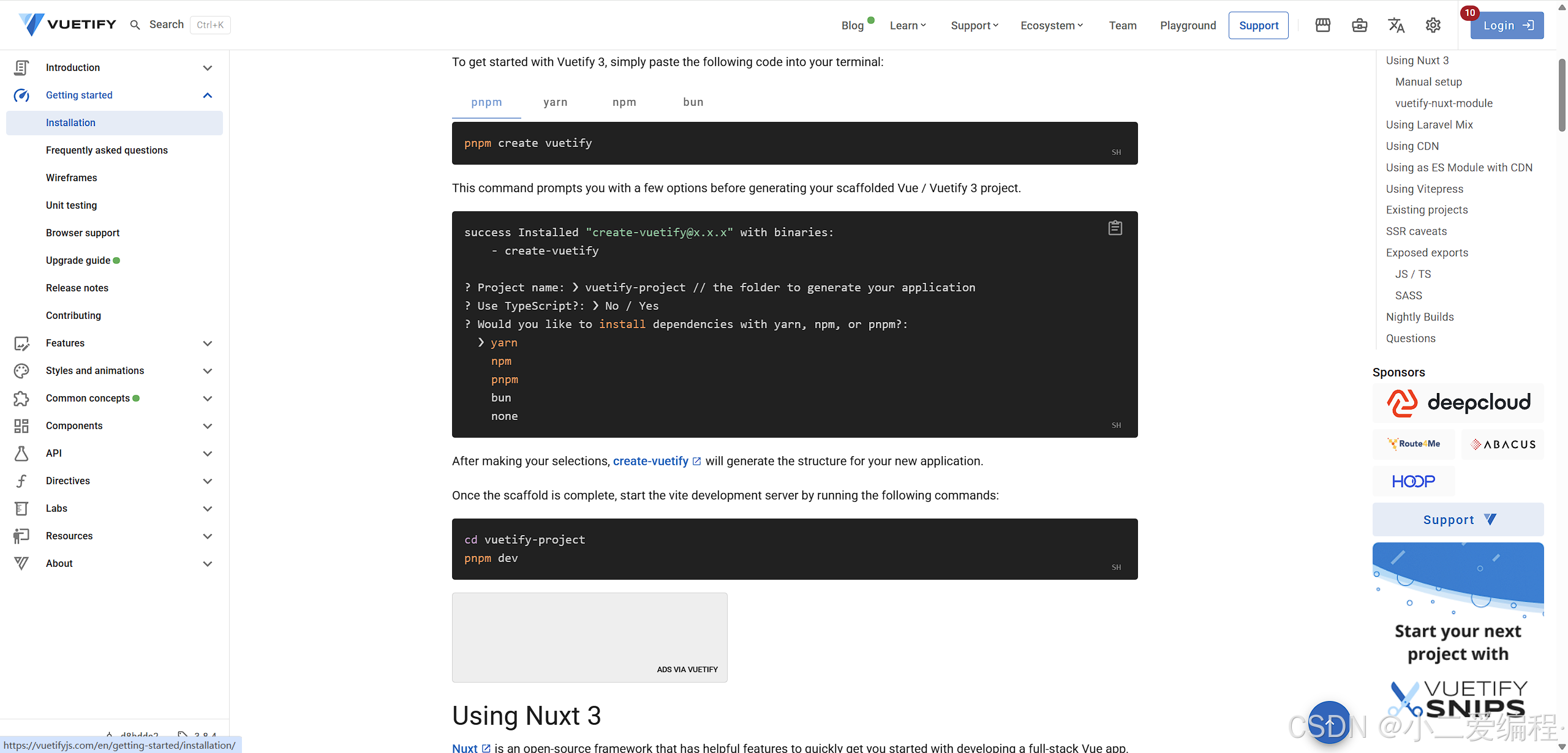Image resolution: width=1568 pixels, height=753 pixels.
Task: Select the npm install tab
Action: coord(624,102)
